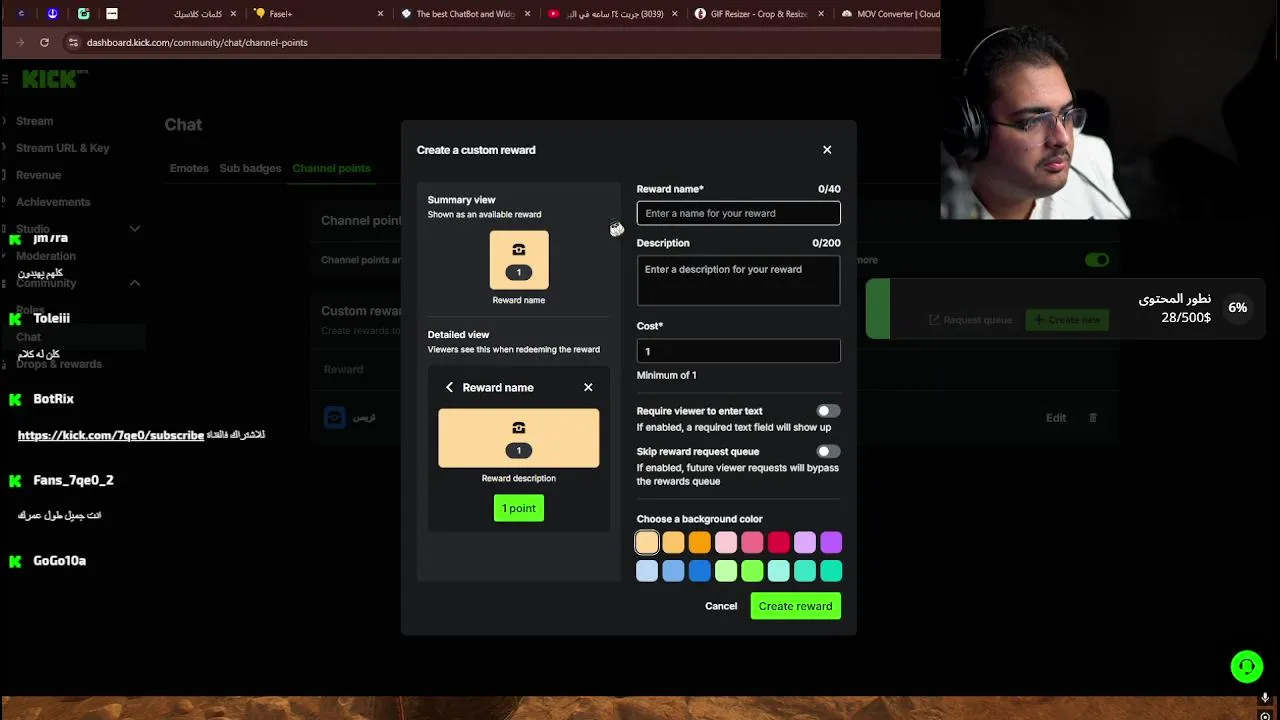This screenshot has width=1280, height=720.
Task: Select the pale blue background color
Action: pos(647,571)
